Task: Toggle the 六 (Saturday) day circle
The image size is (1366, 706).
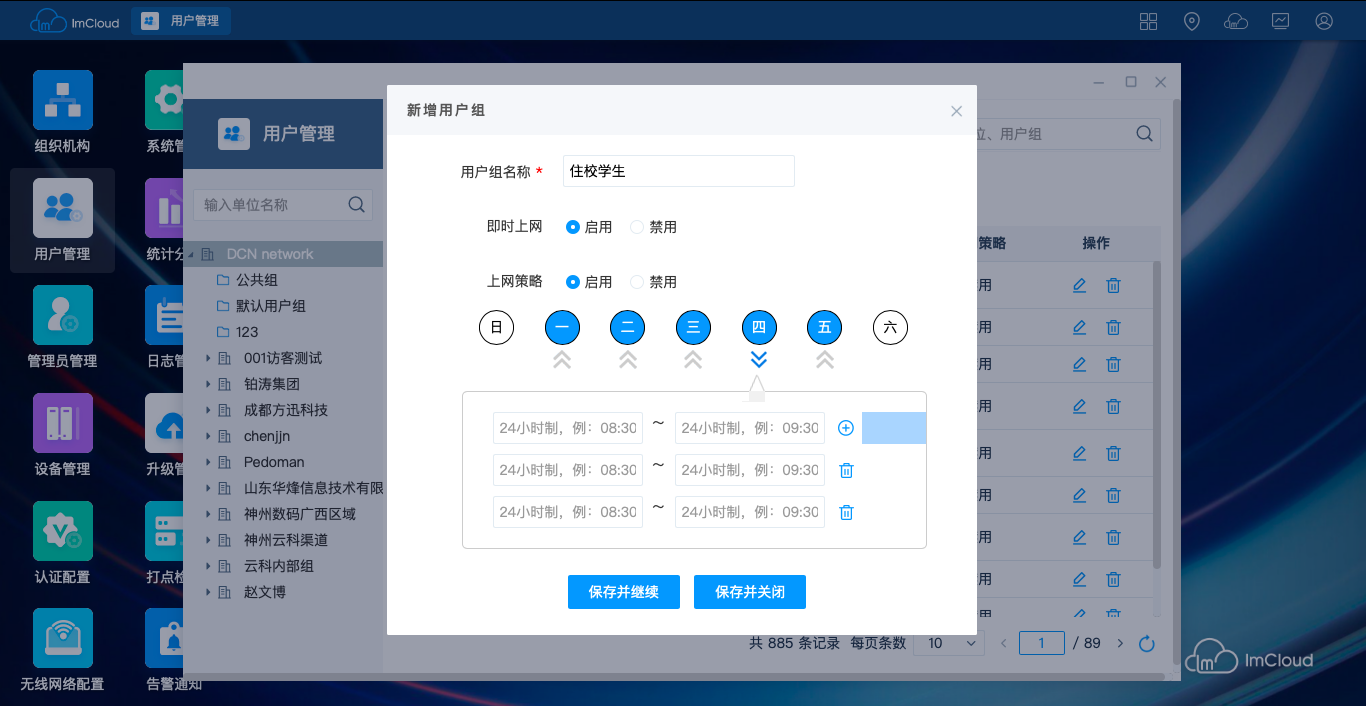Action: (890, 327)
